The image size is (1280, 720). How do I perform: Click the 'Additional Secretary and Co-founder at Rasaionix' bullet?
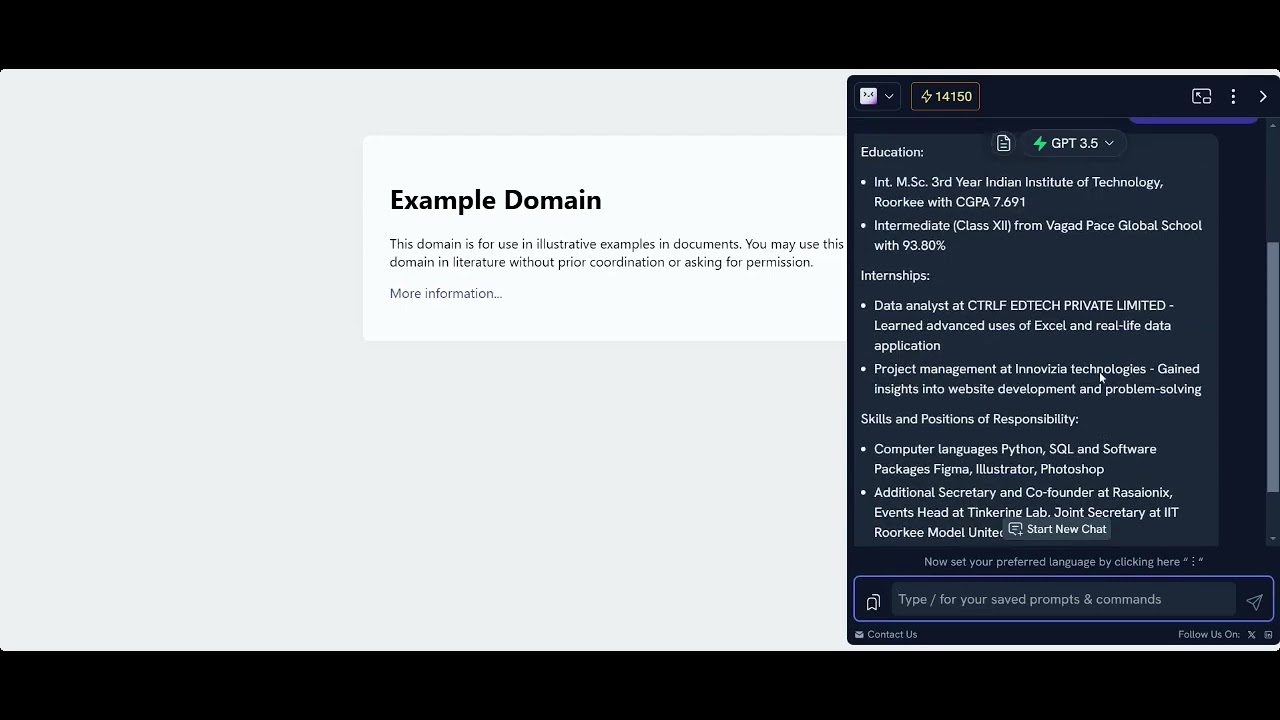pyautogui.click(x=1026, y=512)
